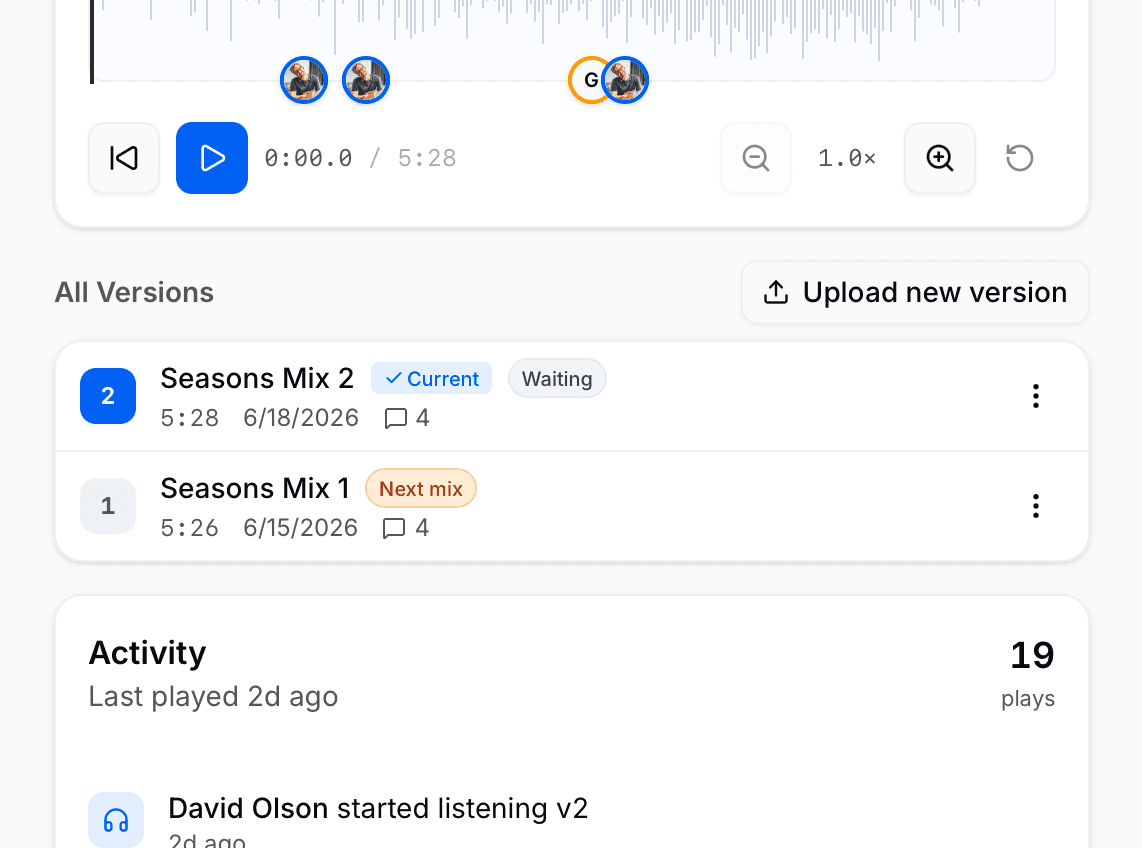Click the Next mix badge

pos(421,489)
